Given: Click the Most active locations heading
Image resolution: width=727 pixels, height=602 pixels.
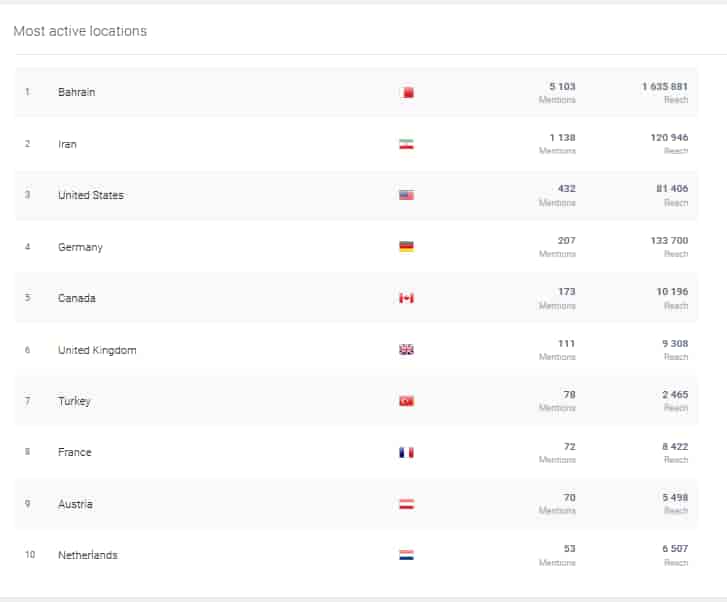Looking at the screenshot, I should pyautogui.click(x=80, y=31).
